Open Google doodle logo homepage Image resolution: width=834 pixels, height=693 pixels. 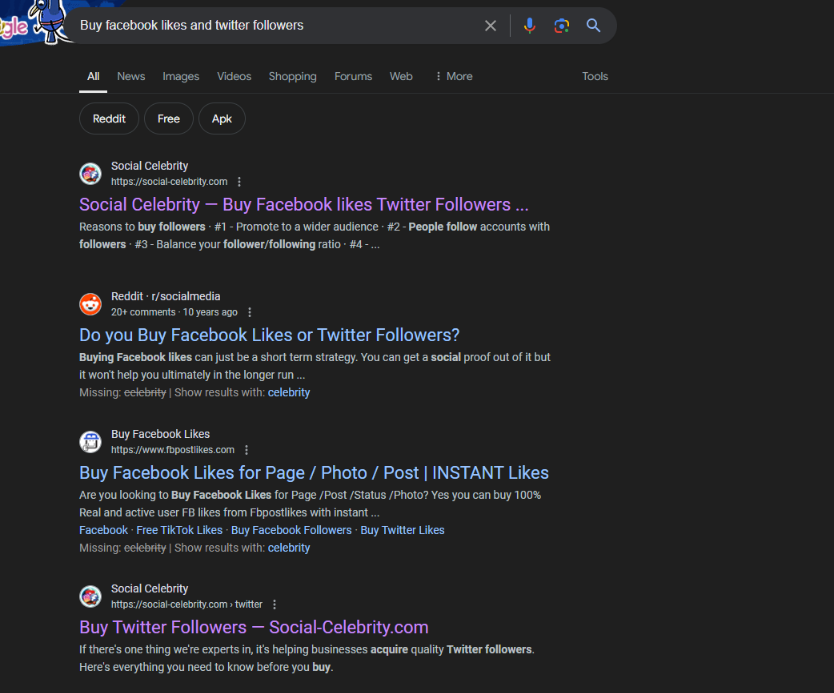coord(35,21)
